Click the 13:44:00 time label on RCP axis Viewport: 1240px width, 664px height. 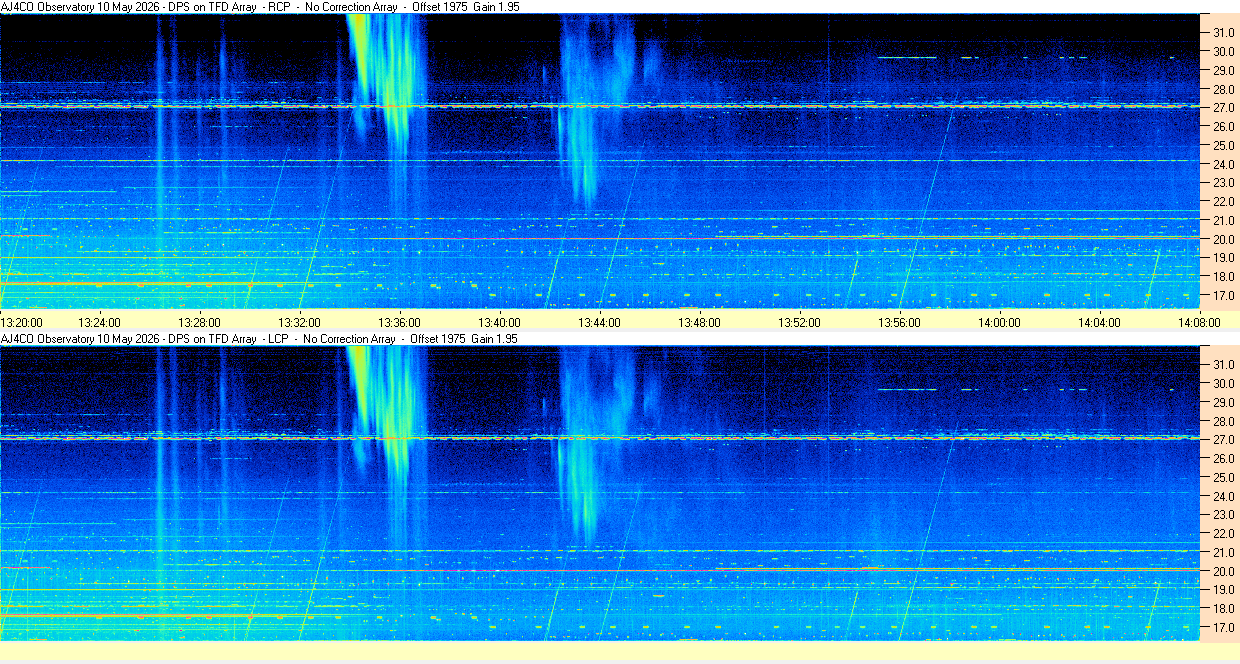tap(599, 322)
